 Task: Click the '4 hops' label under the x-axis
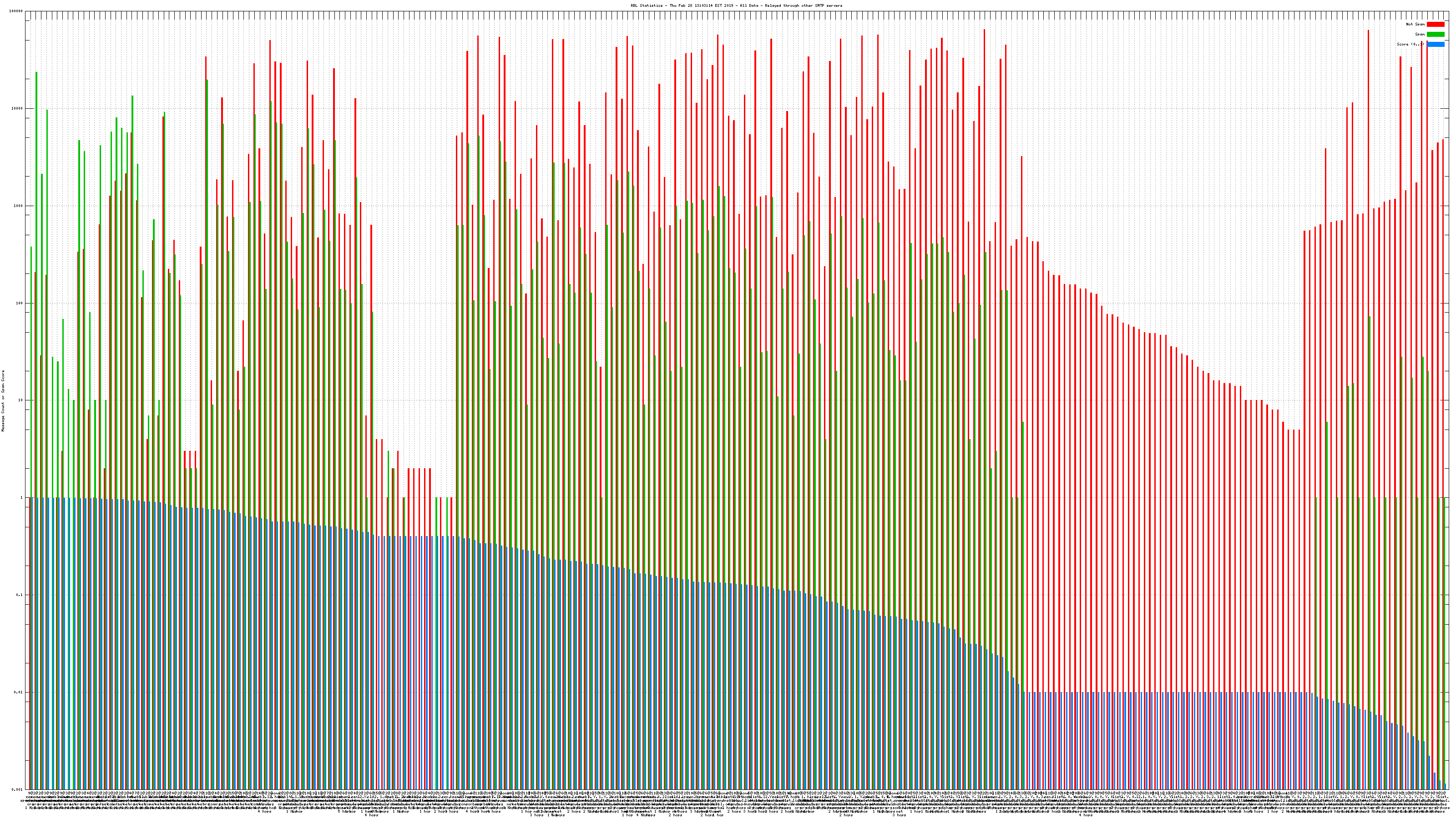tap(264, 811)
